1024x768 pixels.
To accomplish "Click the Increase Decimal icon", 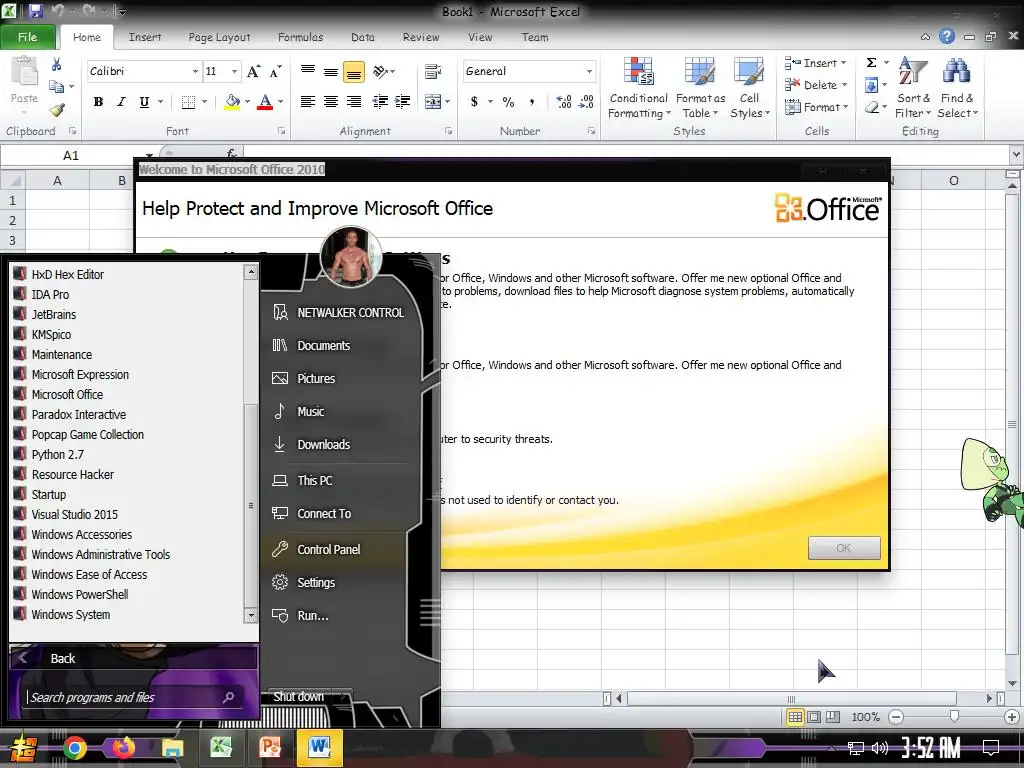I will tap(564, 102).
